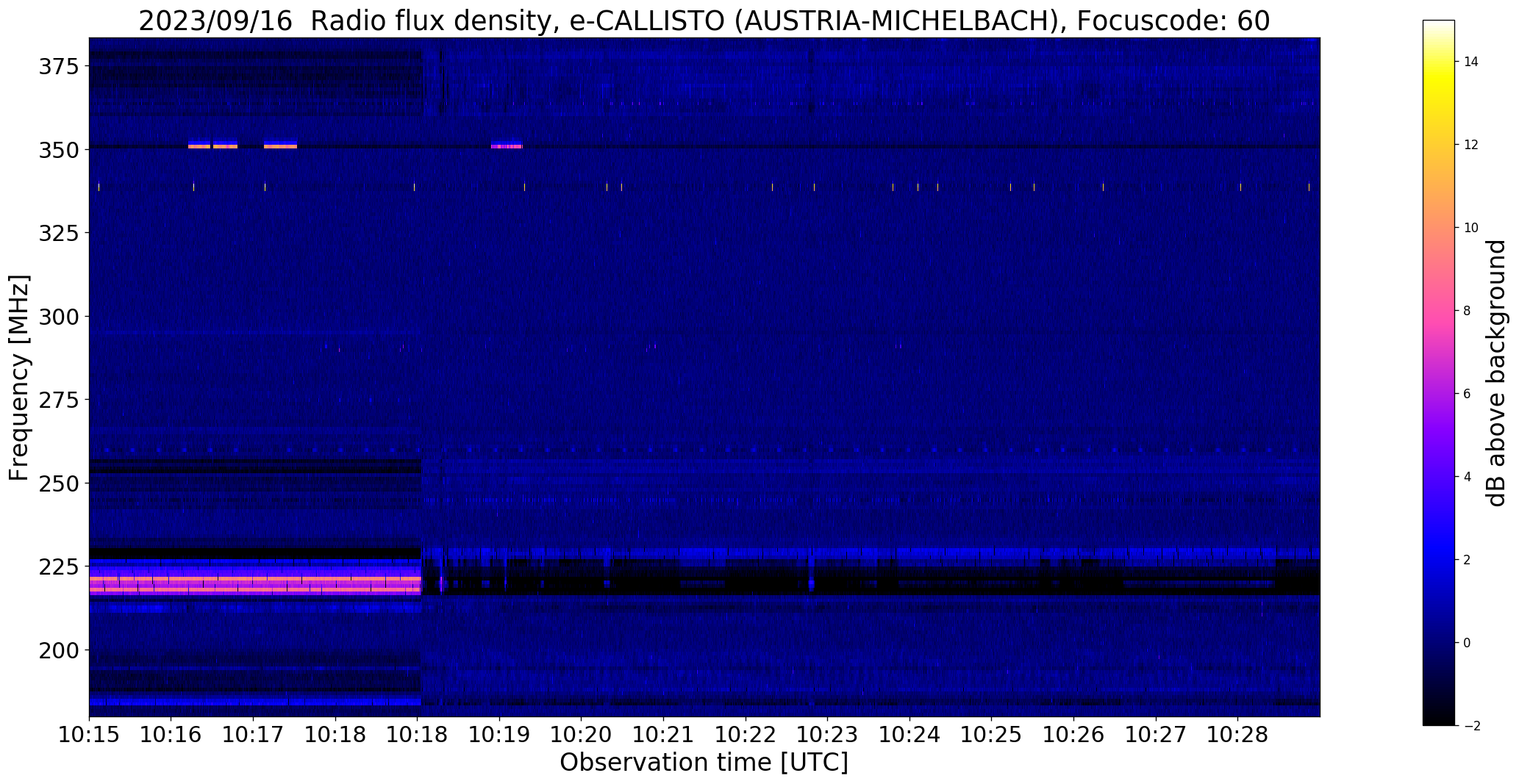Image resolution: width=1519 pixels, height=784 pixels.
Task: Click the 10:27 time tick label
Action: [x=1156, y=734]
